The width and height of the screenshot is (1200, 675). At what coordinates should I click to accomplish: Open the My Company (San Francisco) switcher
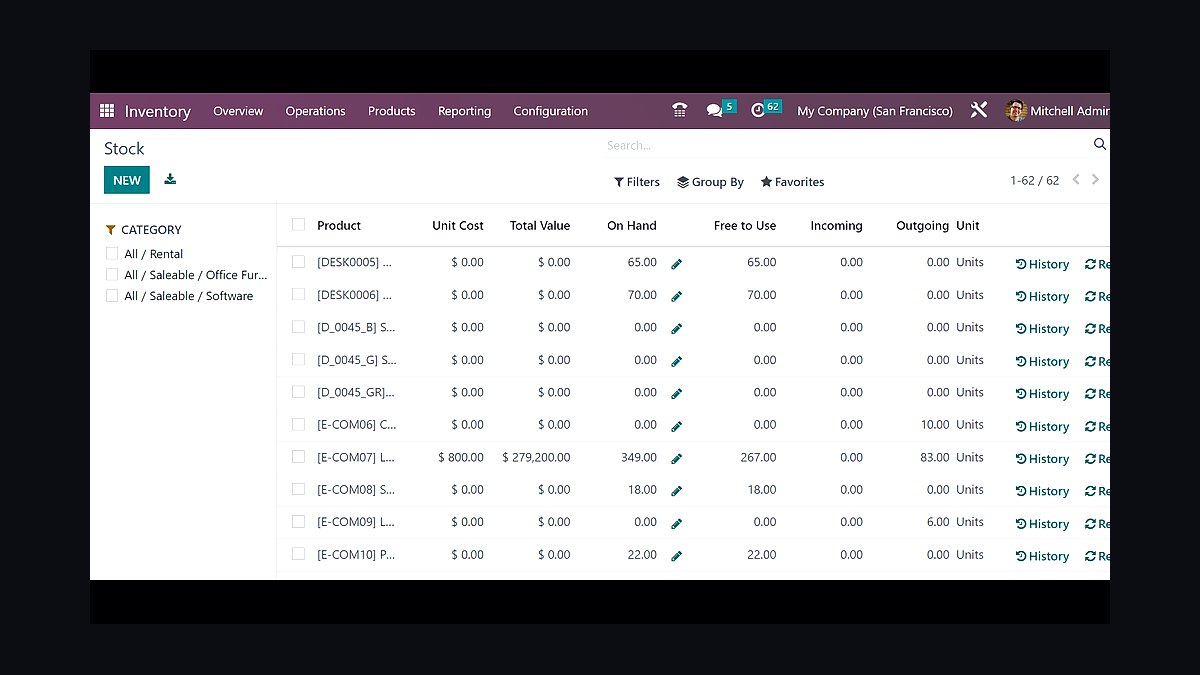point(875,111)
